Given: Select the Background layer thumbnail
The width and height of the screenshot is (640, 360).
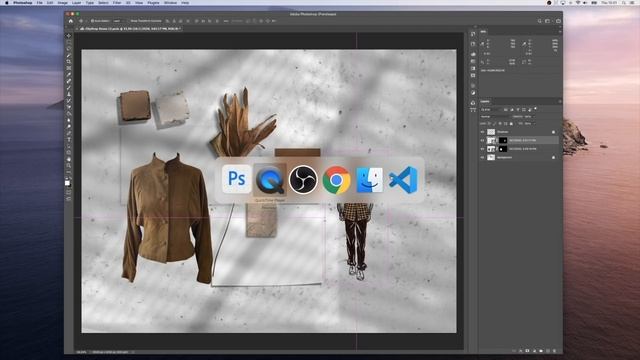Looking at the screenshot, I should (491, 157).
